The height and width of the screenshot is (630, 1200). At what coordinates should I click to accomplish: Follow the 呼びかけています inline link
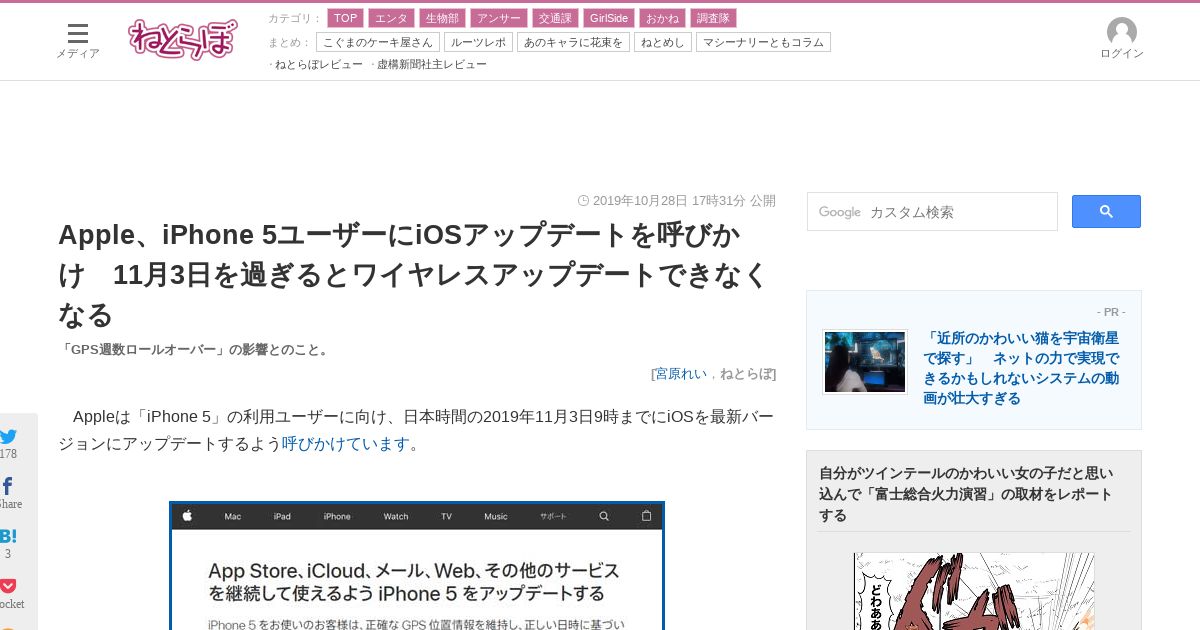(346, 444)
